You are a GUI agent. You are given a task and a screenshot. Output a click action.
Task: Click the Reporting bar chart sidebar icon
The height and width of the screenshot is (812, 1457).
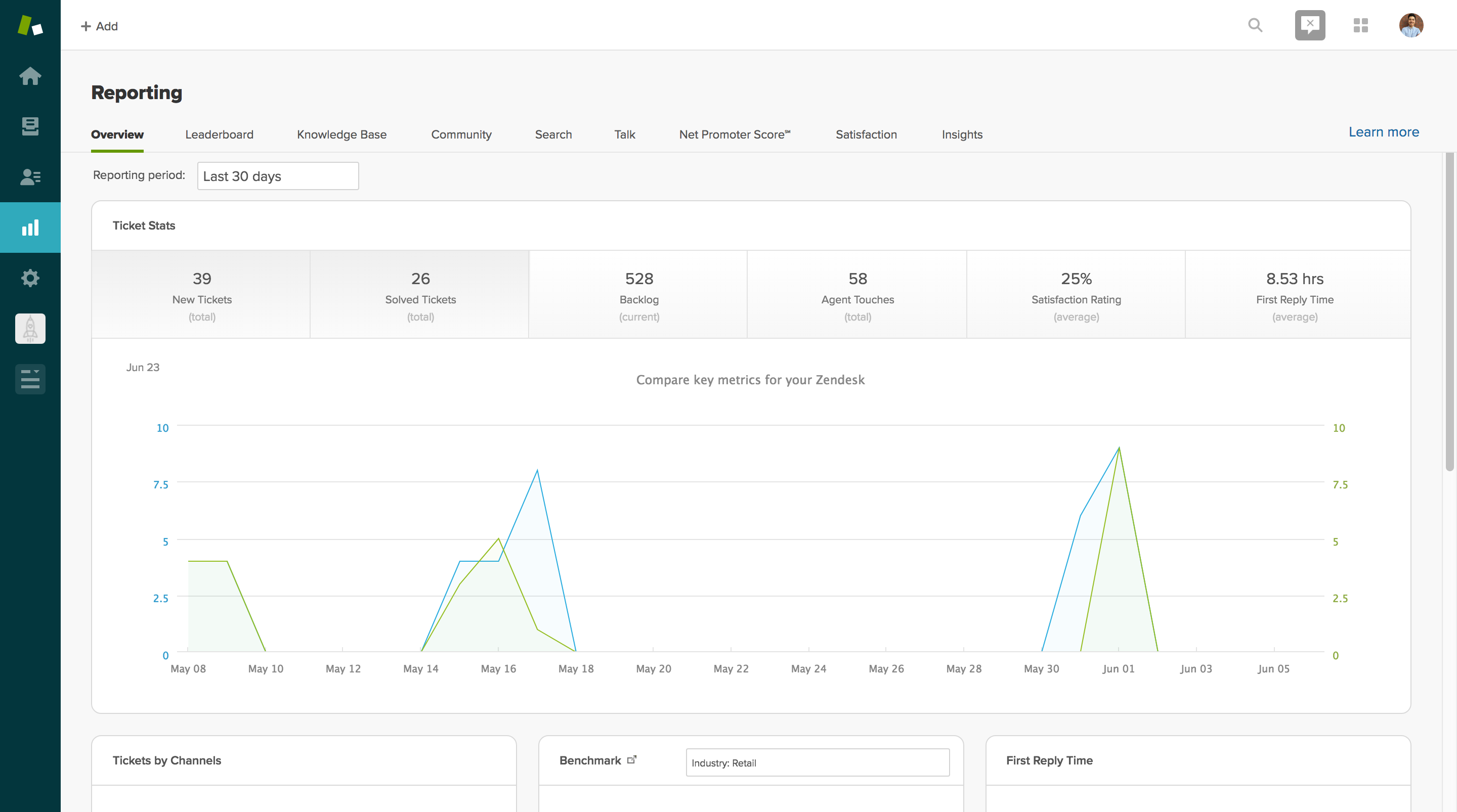click(x=30, y=228)
